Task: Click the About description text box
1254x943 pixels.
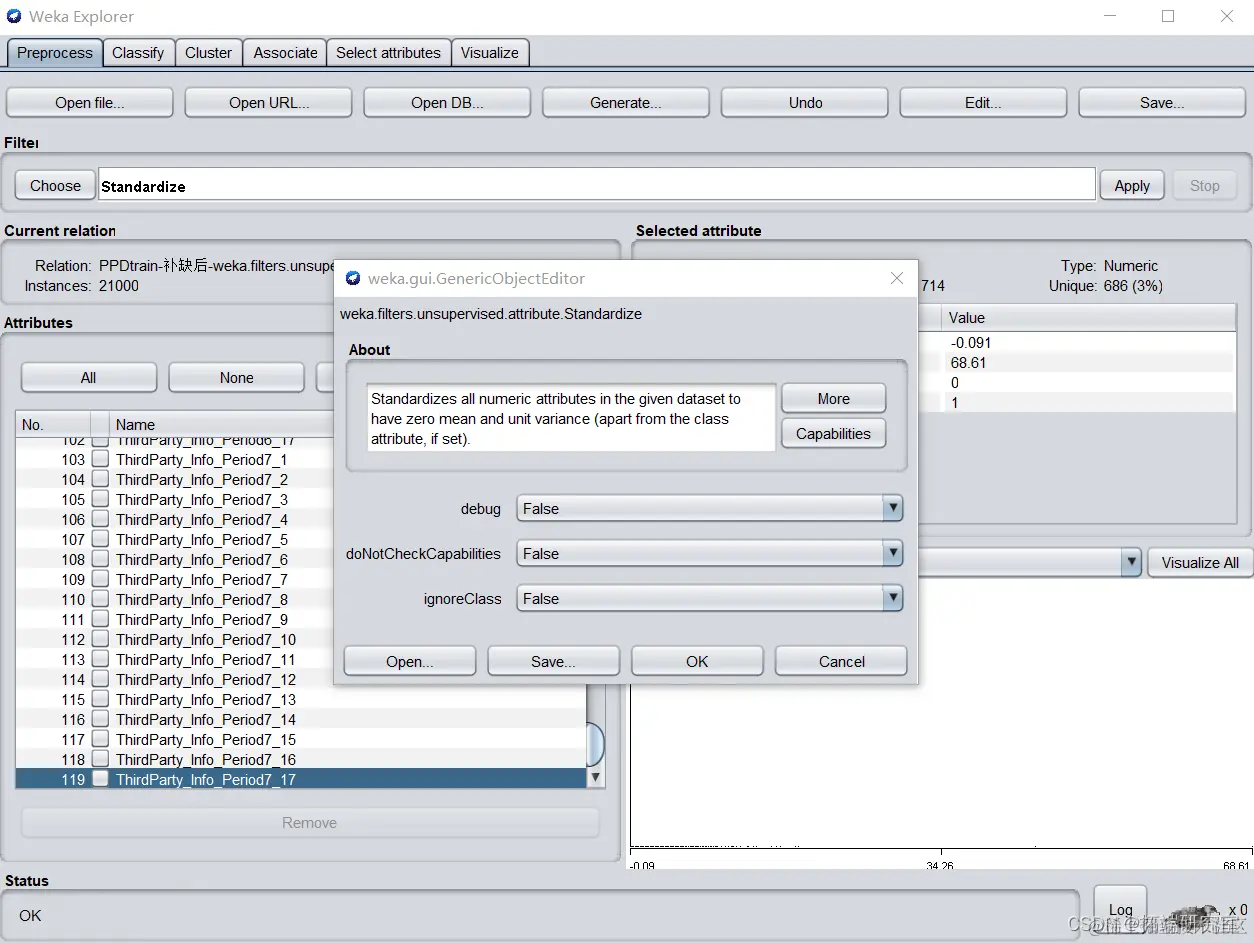Action: tap(571, 418)
